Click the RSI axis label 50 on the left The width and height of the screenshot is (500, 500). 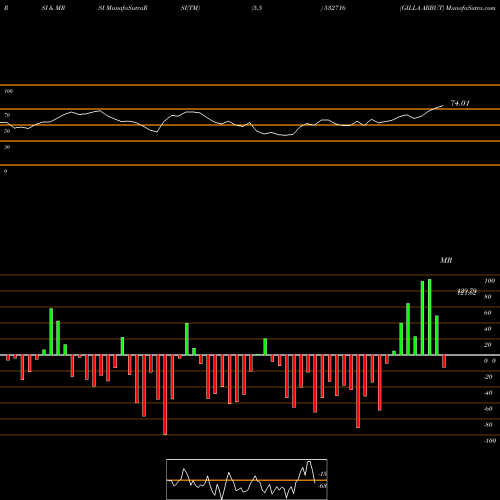coord(7,131)
